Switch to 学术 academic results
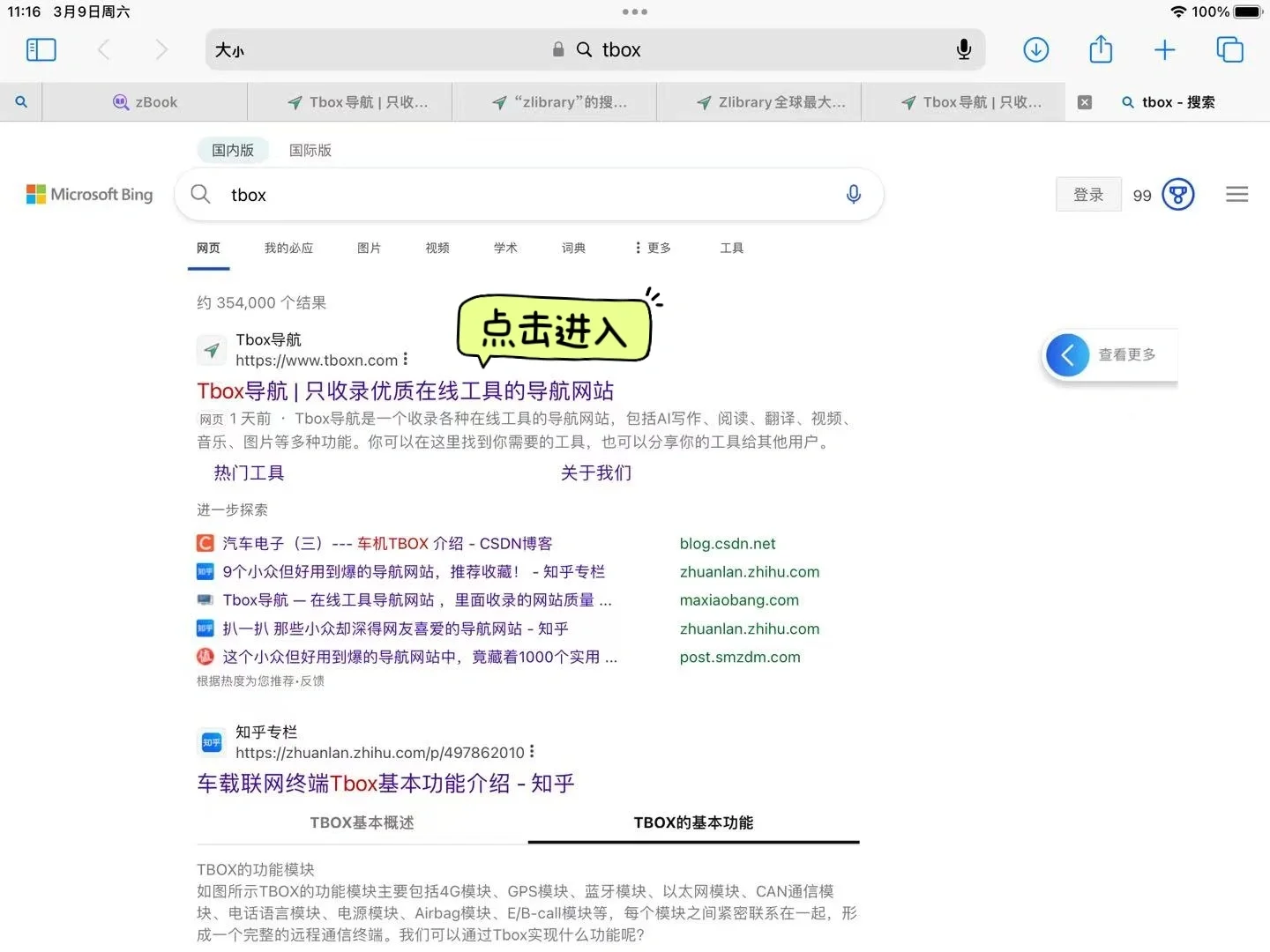 [x=505, y=248]
